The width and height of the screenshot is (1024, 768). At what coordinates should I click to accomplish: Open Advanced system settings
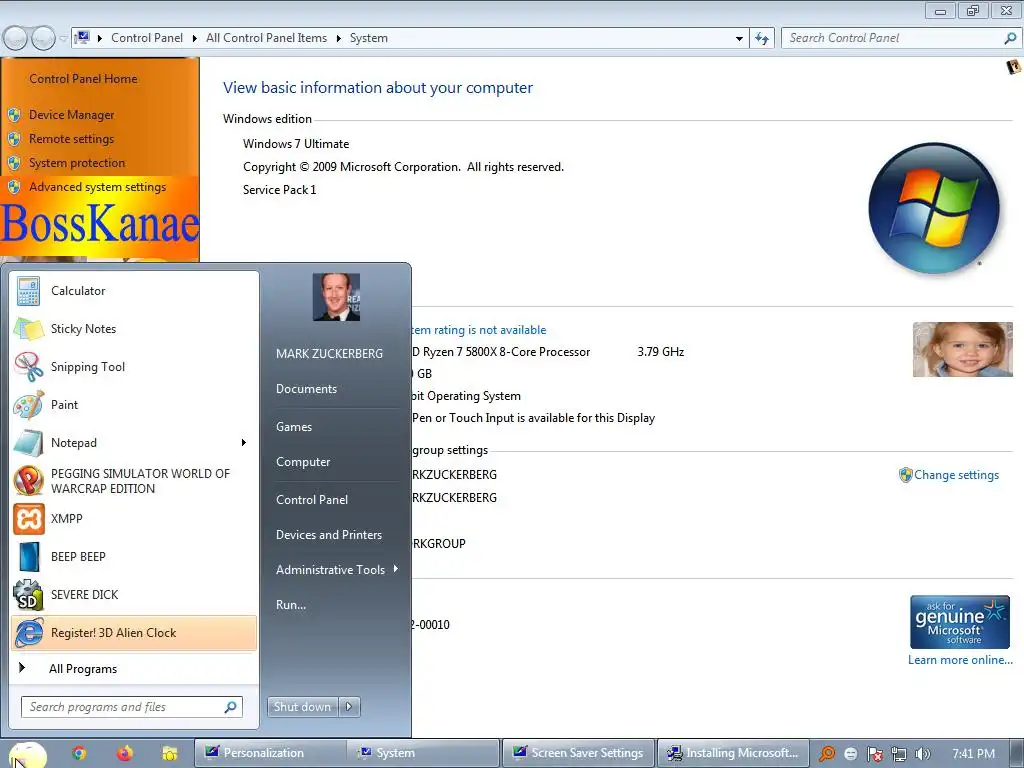point(97,187)
